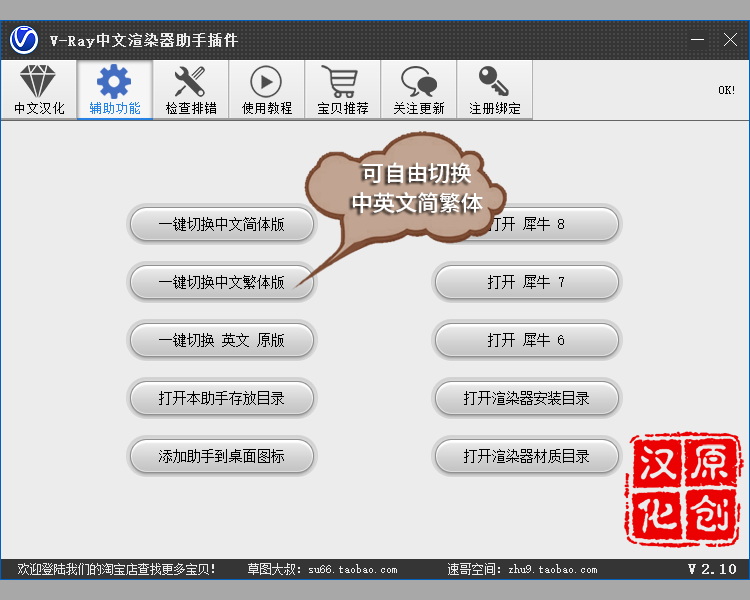The image size is (750, 600).
Task: Click the 欢迎登陆我们的淘宝店 welcome text
Action: point(116,569)
